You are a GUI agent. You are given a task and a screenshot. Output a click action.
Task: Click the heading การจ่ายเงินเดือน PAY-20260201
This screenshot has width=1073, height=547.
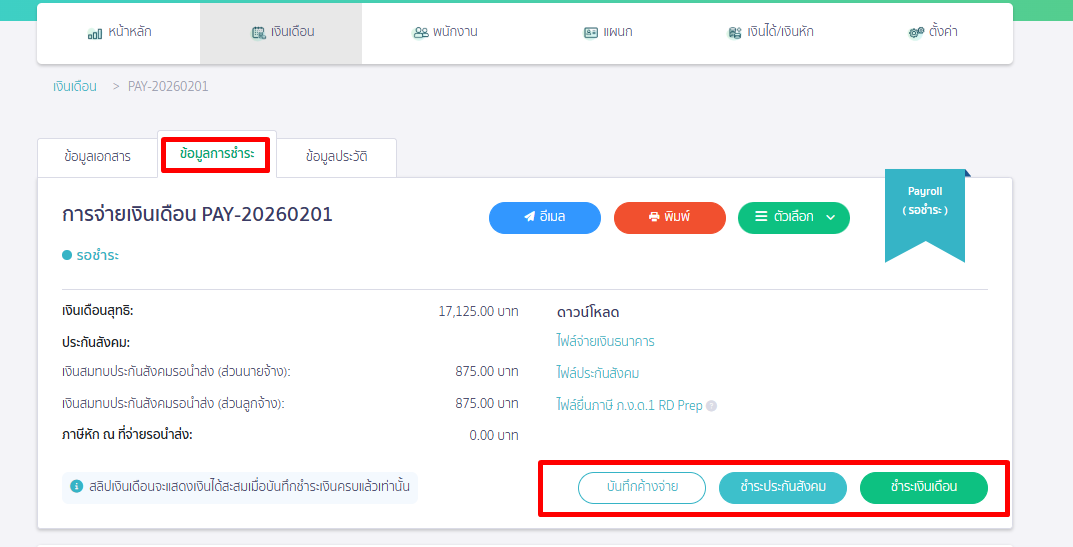(197, 215)
